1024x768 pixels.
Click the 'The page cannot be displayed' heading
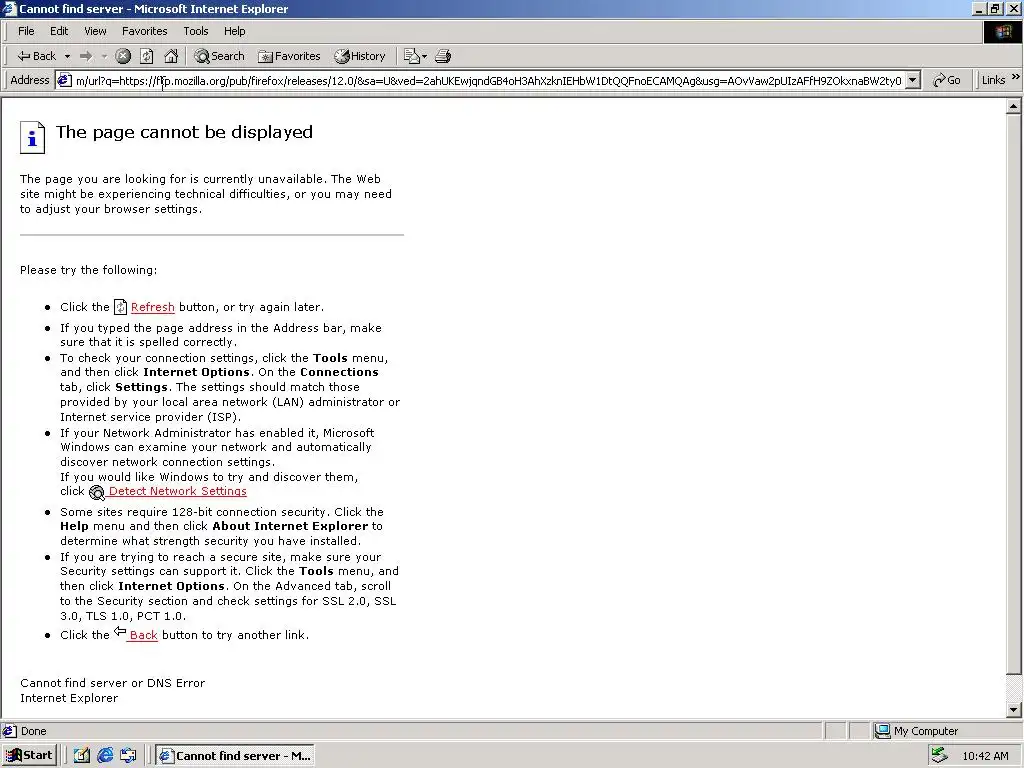point(184,132)
